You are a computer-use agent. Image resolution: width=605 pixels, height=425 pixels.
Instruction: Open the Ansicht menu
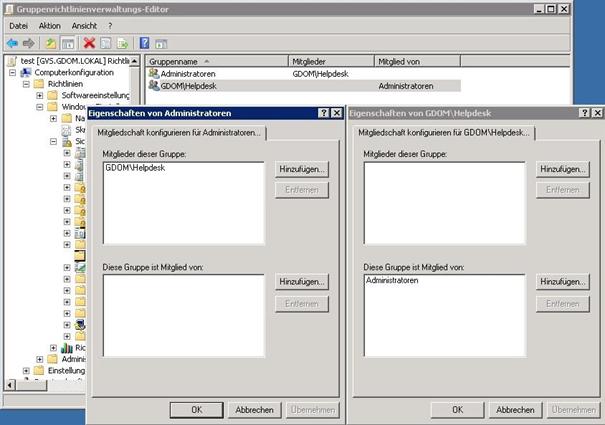pos(84,25)
